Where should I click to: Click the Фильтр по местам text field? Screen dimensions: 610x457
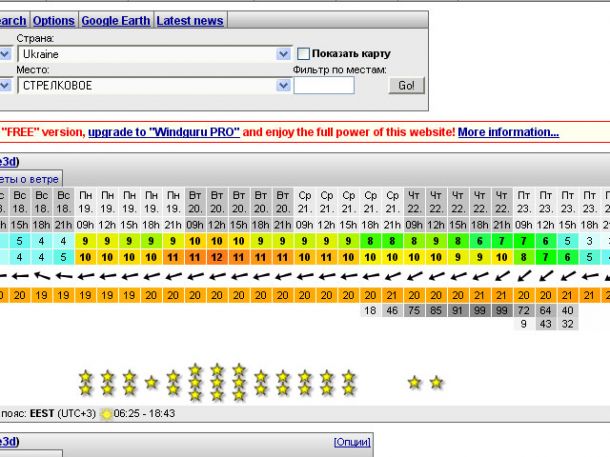point(323,86)
